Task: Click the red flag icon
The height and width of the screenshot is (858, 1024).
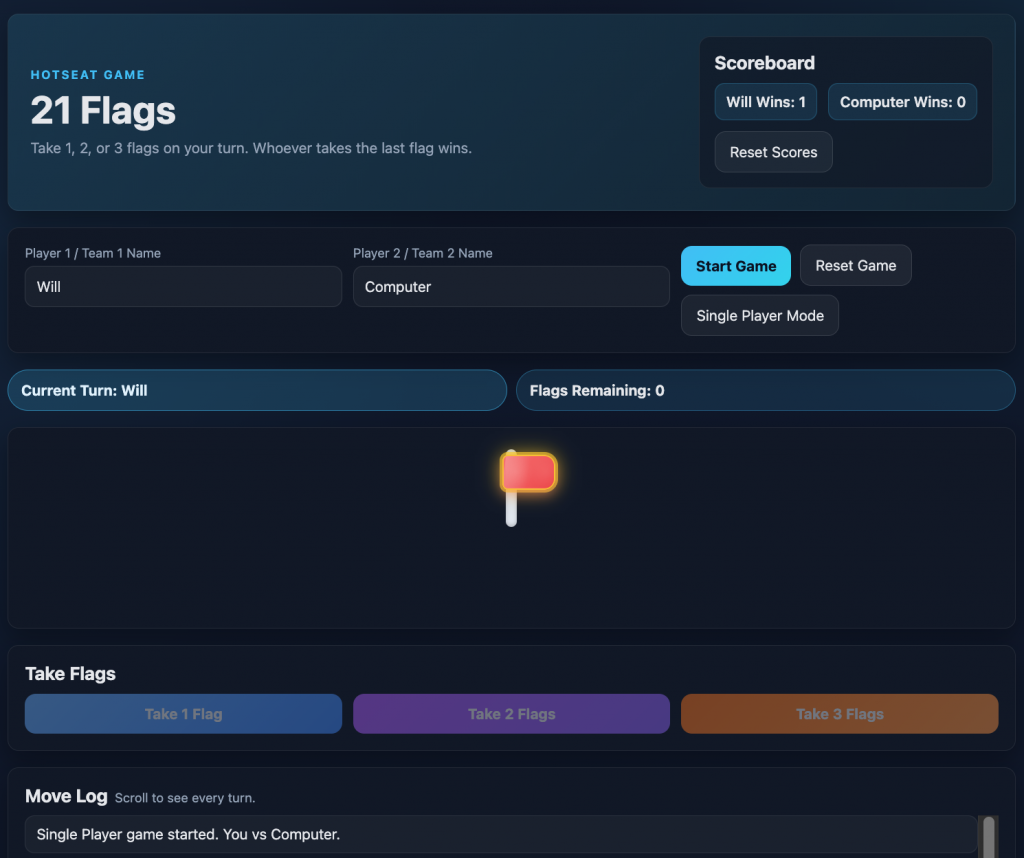Action: tap(528, 473)
